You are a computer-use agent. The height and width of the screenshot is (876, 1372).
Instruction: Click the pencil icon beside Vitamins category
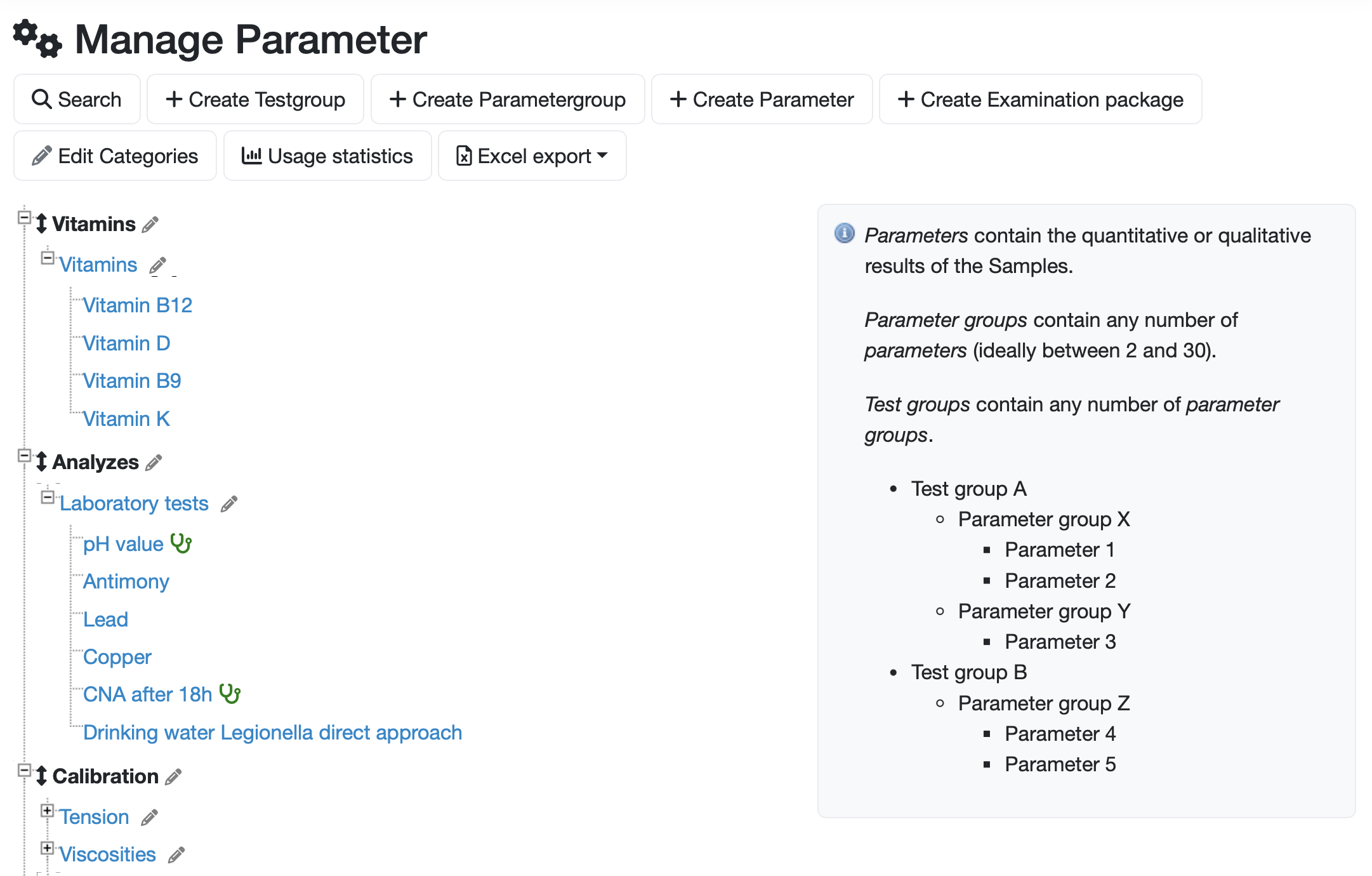click(x=150, y=225)
